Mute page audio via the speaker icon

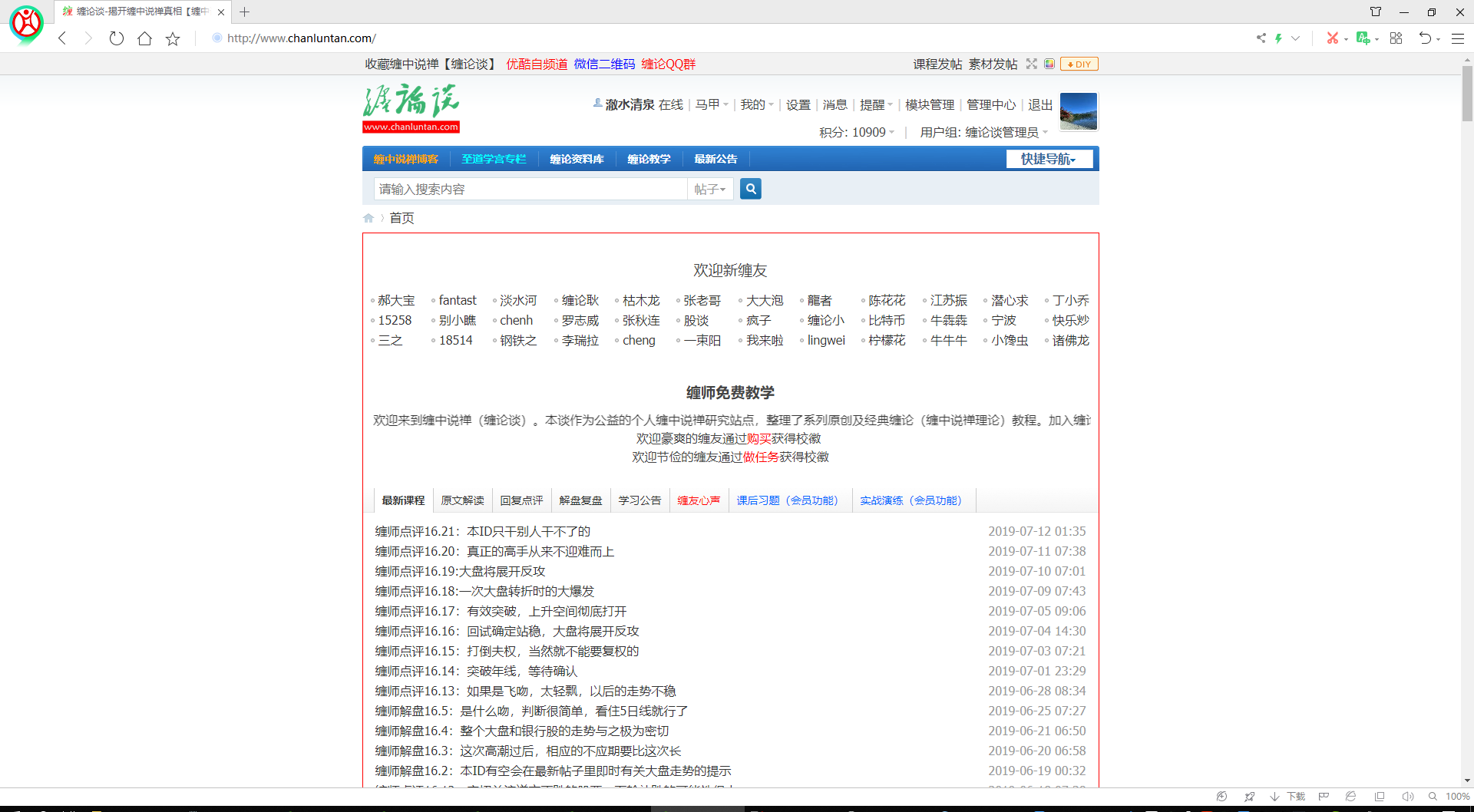tap(1408, 797)
